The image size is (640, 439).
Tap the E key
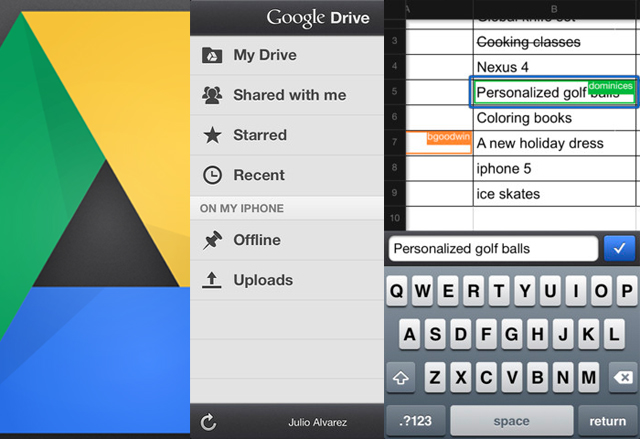(448, 291)
